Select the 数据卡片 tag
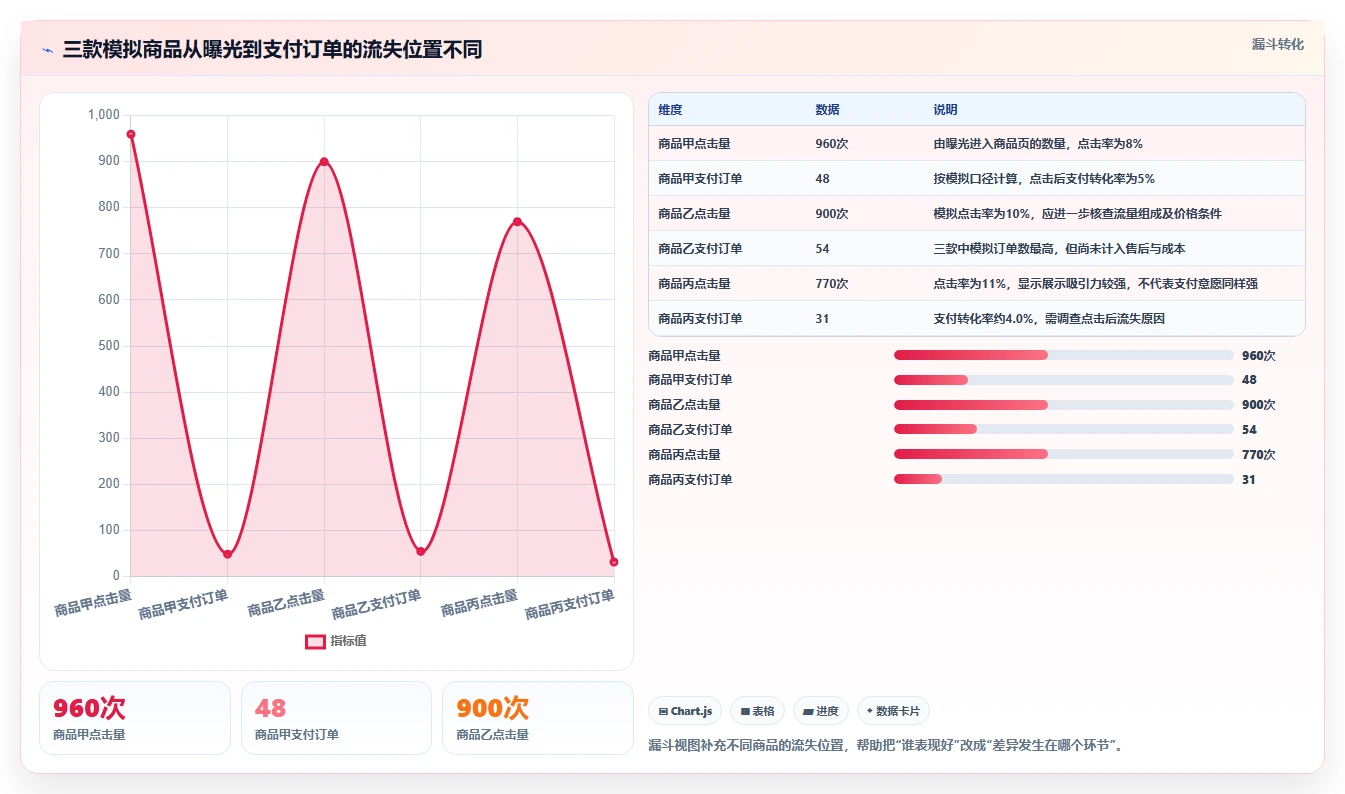Image resolution: width=1345 pixels, height=794 pixels. tap(892, 711)
